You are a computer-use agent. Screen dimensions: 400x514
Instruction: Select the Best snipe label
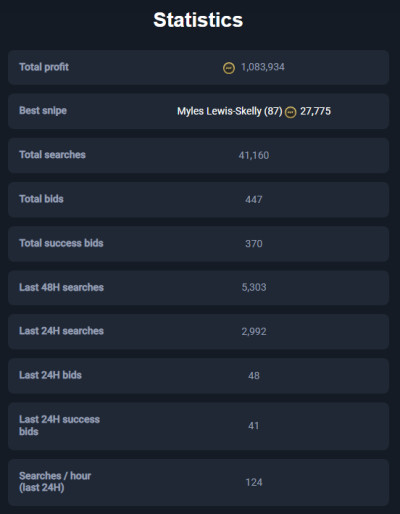(x=43, y=110)
